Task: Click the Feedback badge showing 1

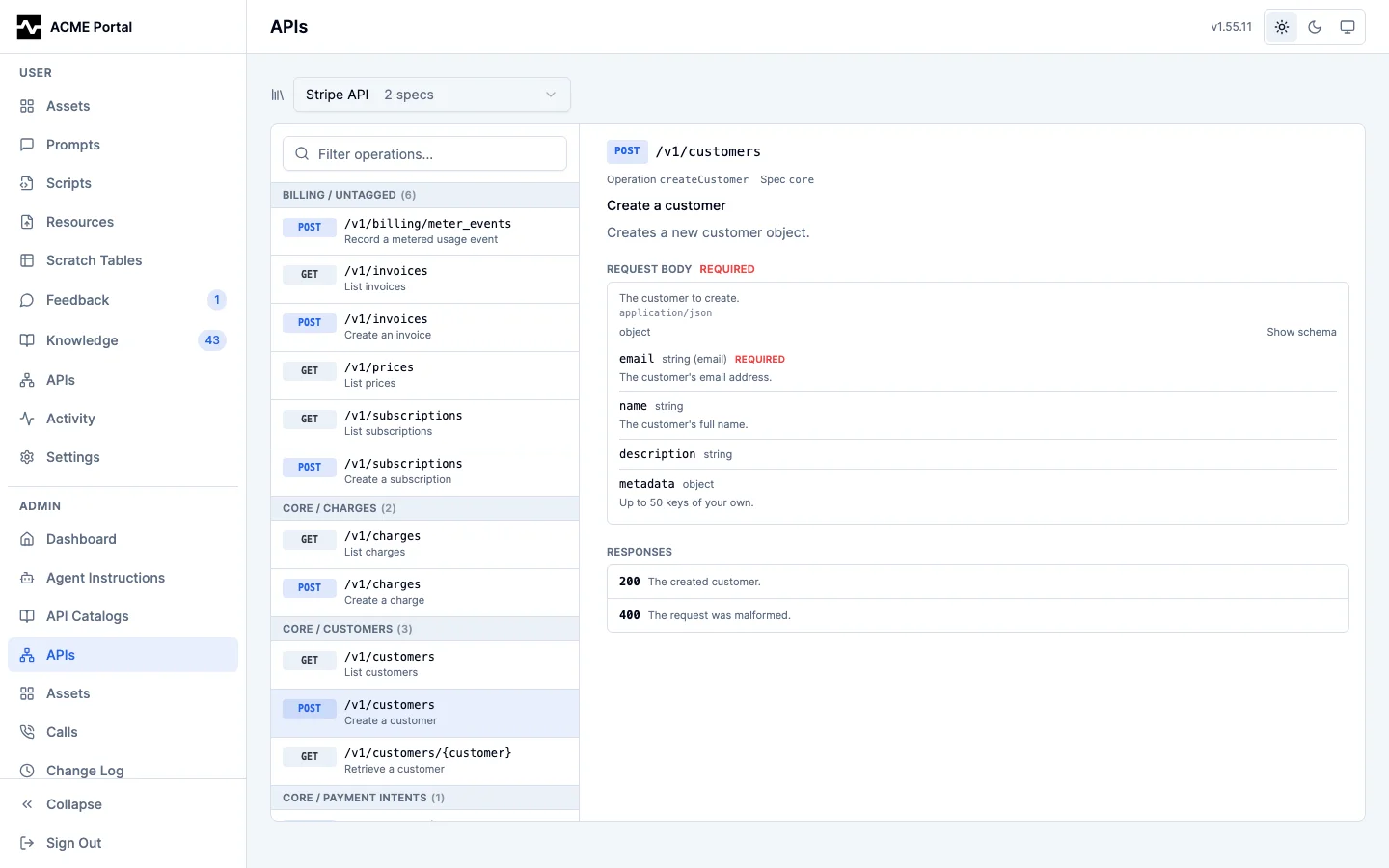Action: (217, 300)
